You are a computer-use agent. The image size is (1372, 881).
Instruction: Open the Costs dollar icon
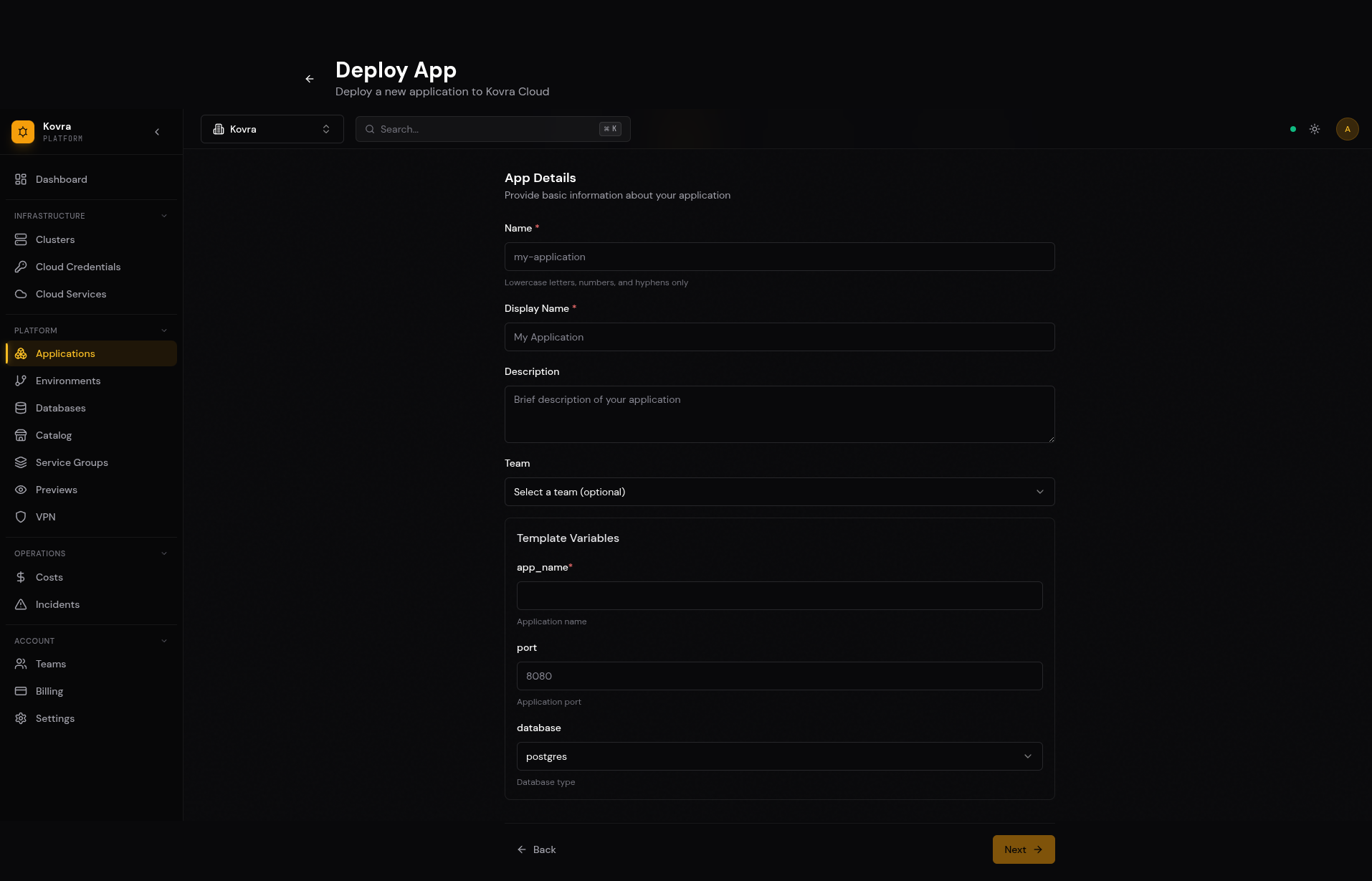(x=21, y=577)
